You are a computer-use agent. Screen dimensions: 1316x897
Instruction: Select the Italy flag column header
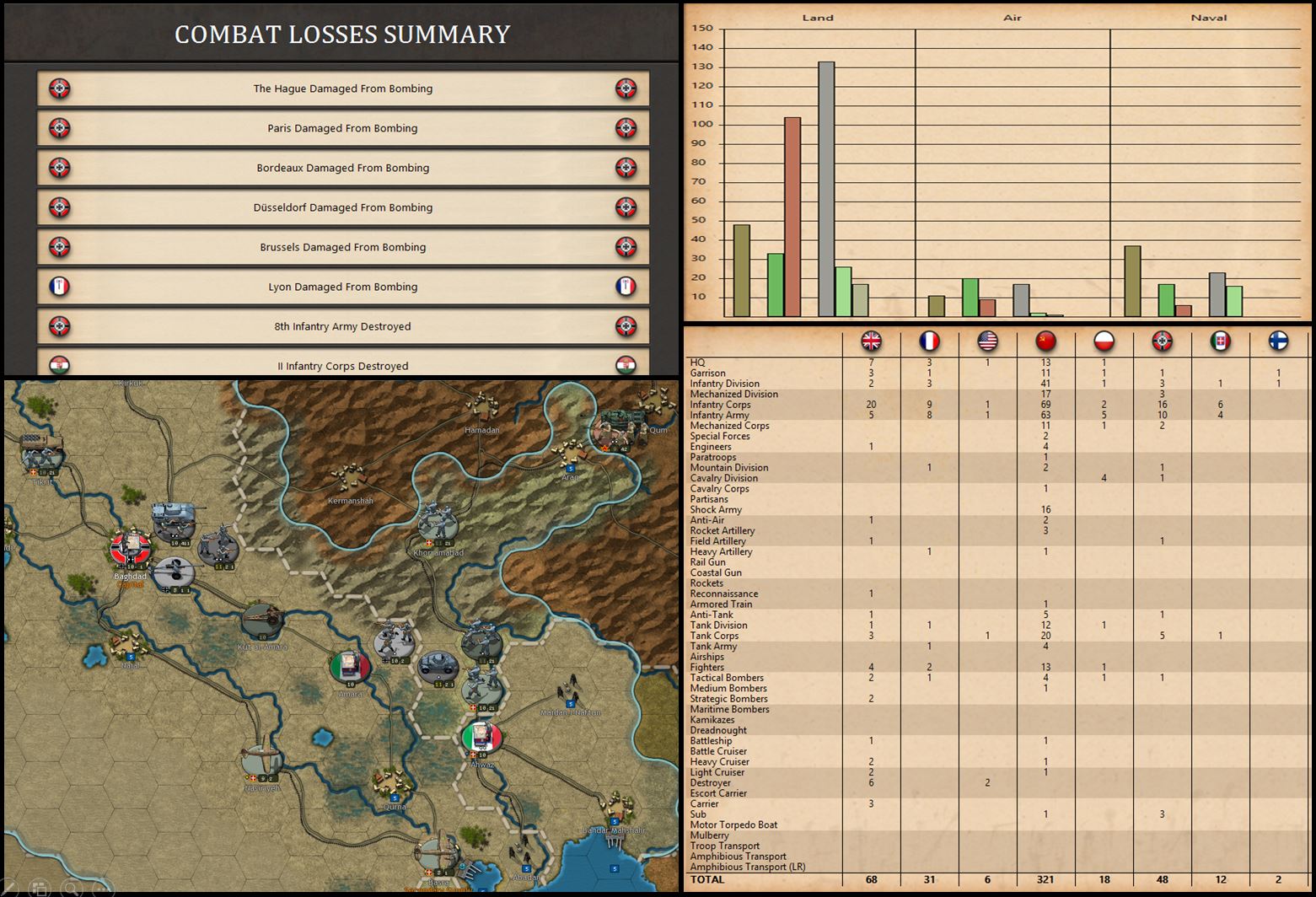[1220, 341]
